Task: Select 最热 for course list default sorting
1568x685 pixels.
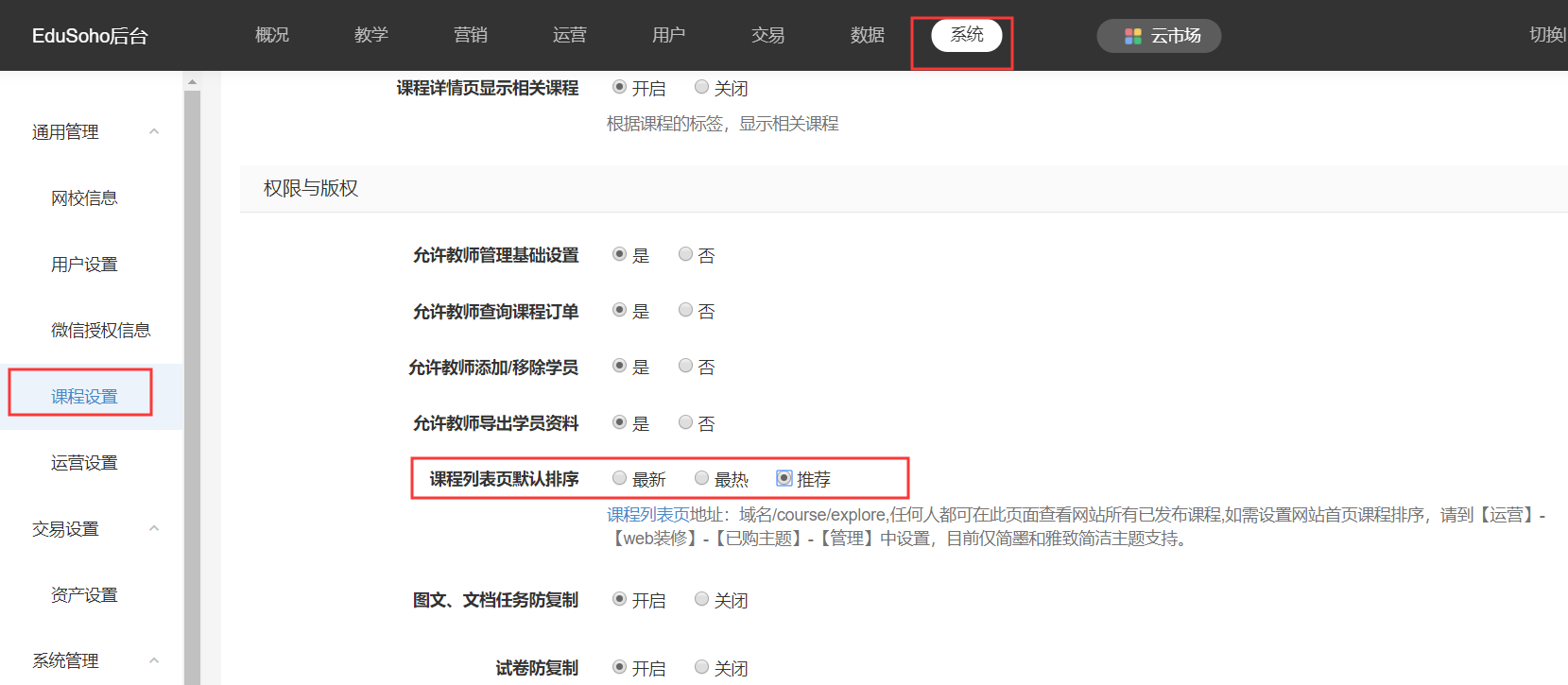Action: (702, 478)
